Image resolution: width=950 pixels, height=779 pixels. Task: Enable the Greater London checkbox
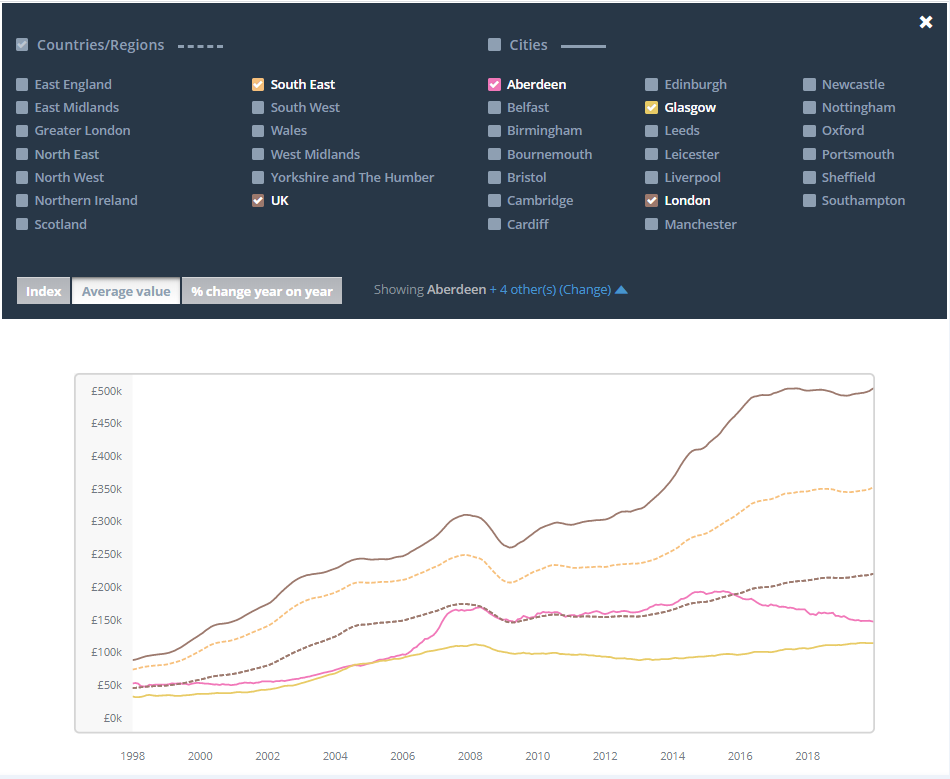coord(22,131)
